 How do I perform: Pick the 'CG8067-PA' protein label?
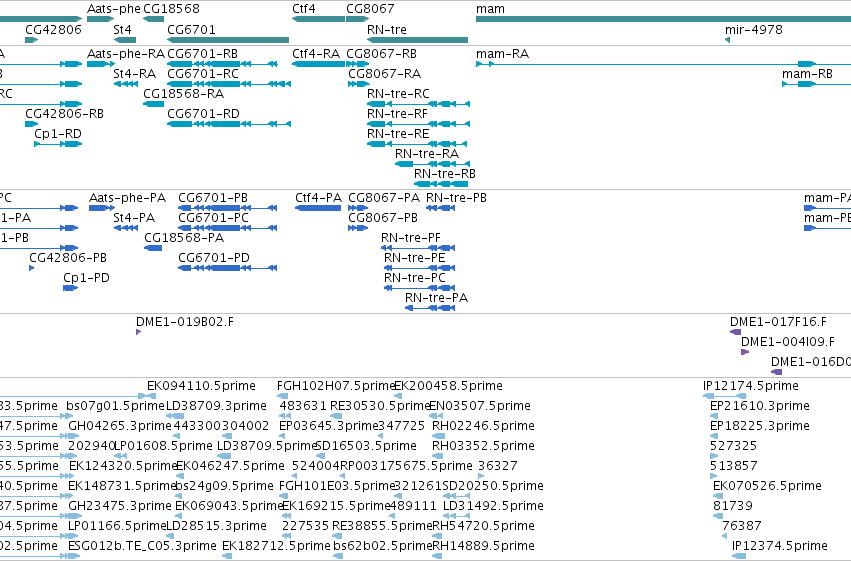384,197
